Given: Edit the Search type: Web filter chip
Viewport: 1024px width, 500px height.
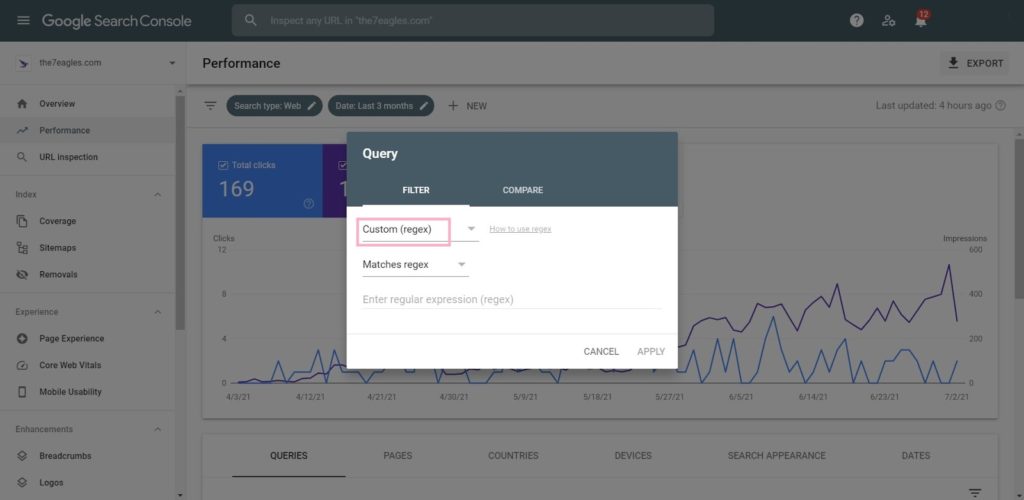Looking at the screenshot, I should coord(274,105).
